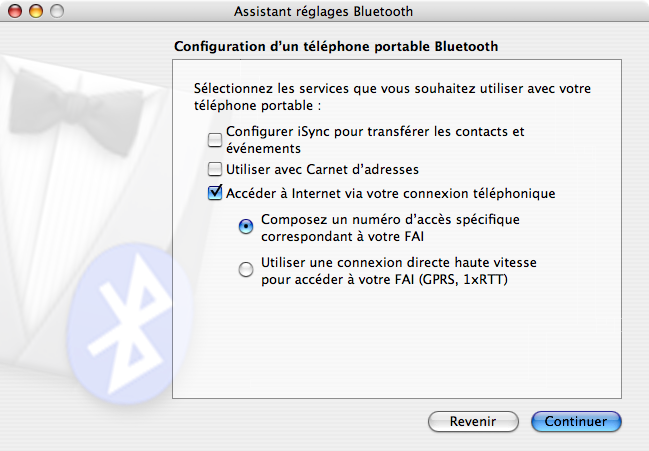Click the Configuration d'un téléphone portable heading
Viewport: 649px width, 451px height.
(x=336, y=46)
